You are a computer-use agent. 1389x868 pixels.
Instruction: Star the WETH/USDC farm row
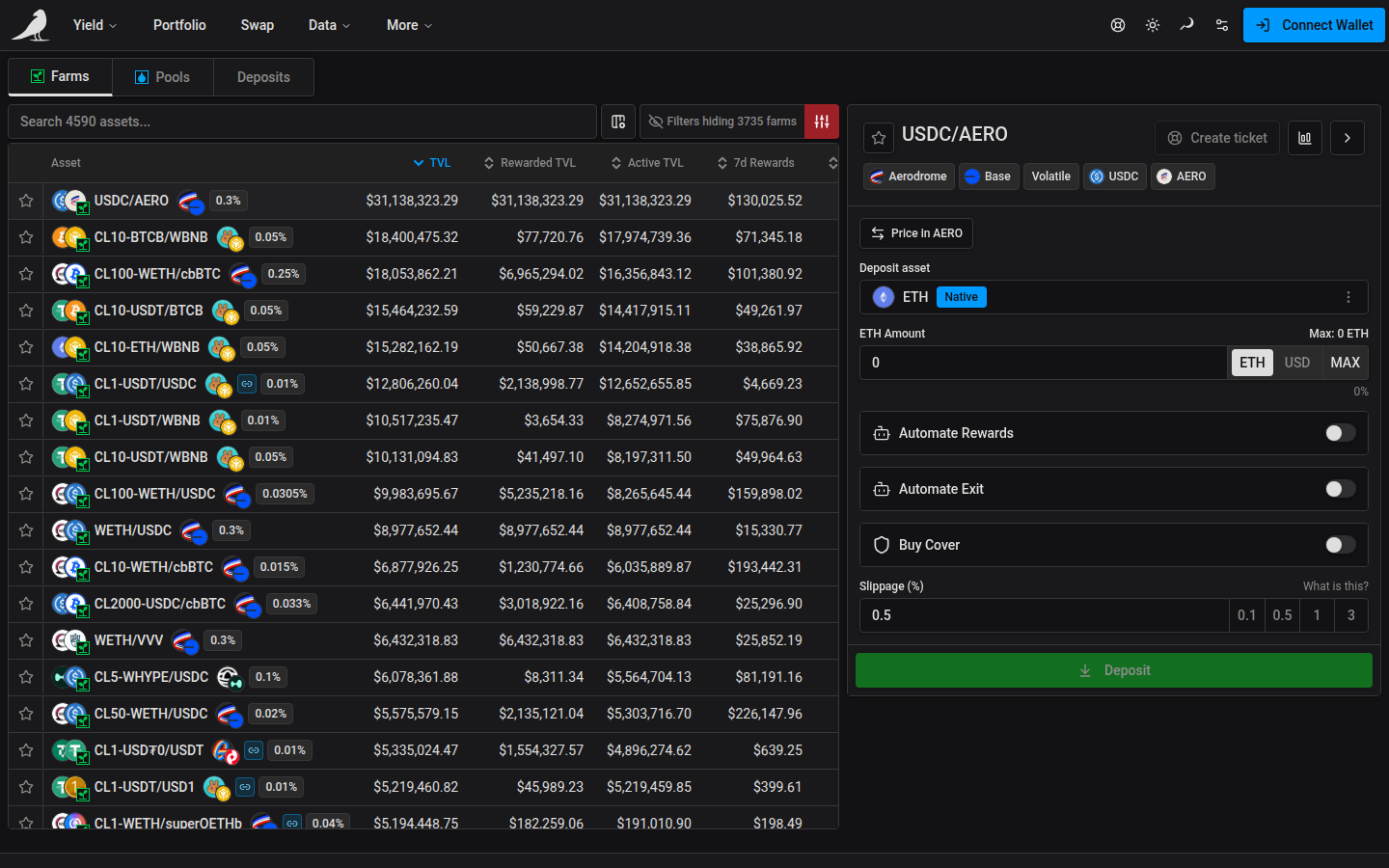coord(26,530)
